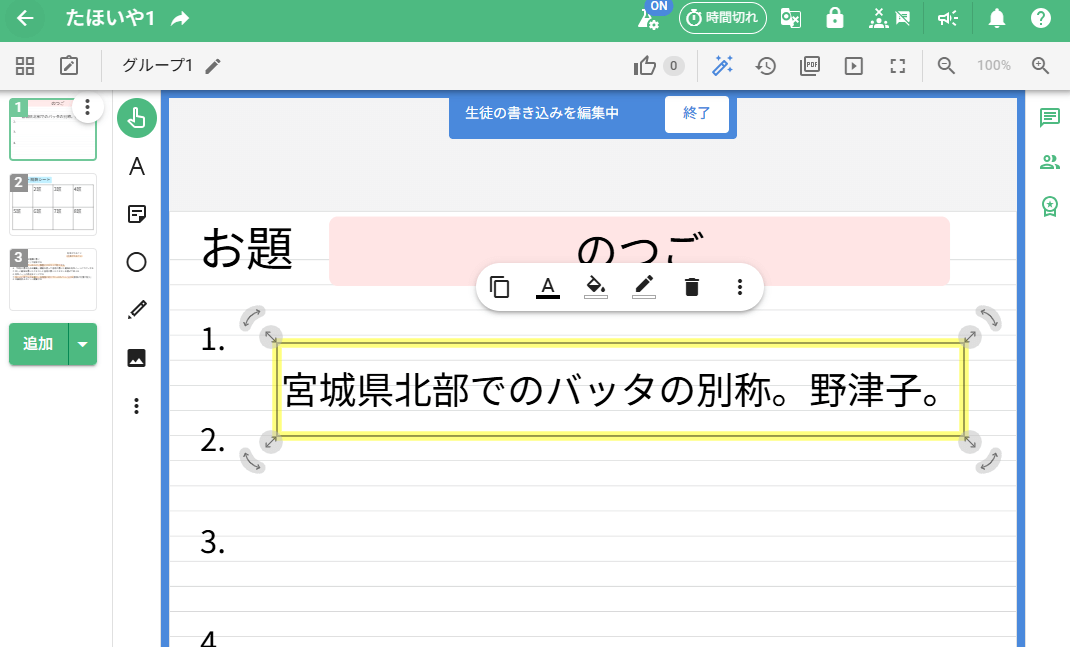
Task: Expand the 追加 dropdown arrow
Action: pyautogui.click(x=83, y=344)
